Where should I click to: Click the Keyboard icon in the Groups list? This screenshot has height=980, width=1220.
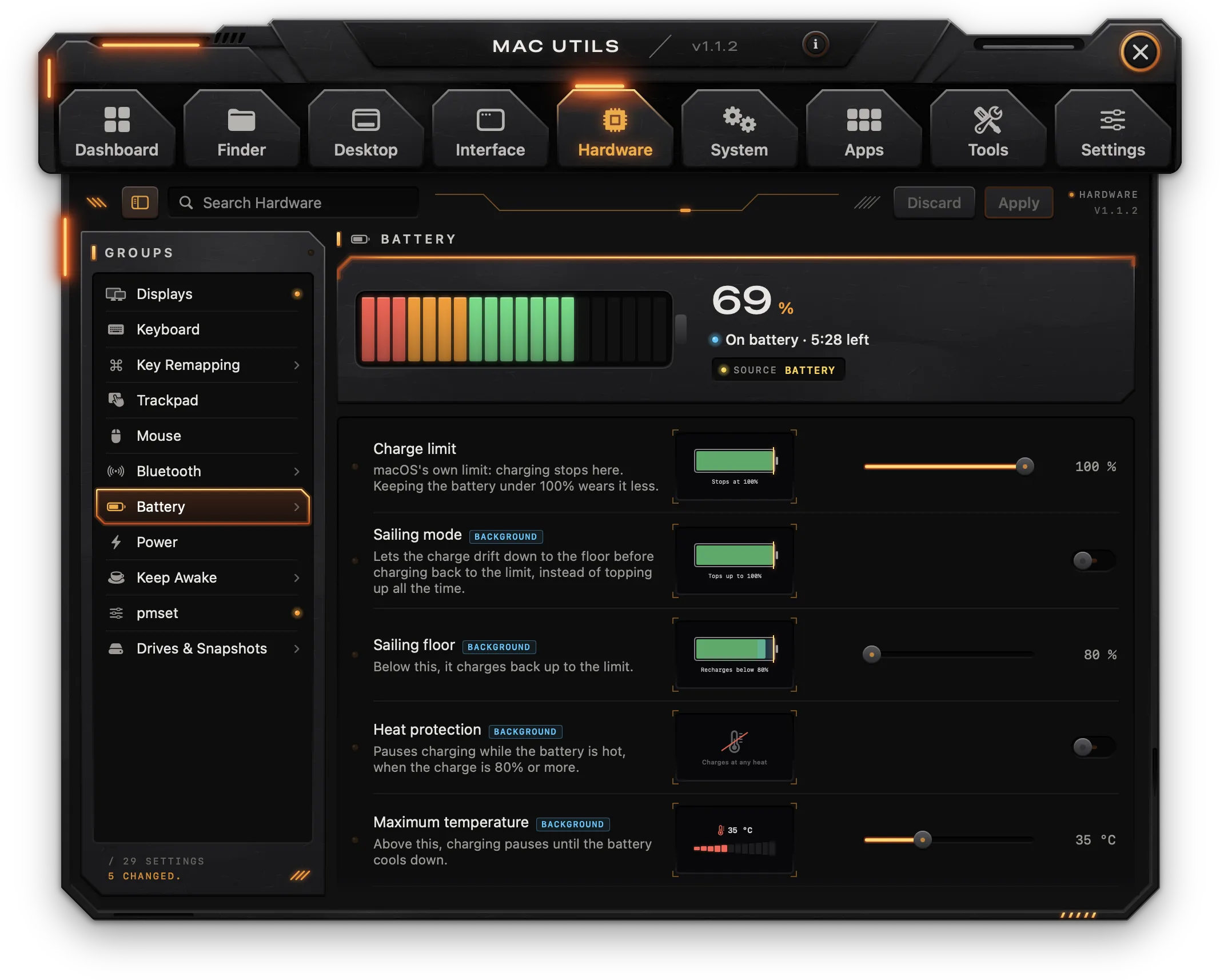pyautogui.click(x=116, y=329)
